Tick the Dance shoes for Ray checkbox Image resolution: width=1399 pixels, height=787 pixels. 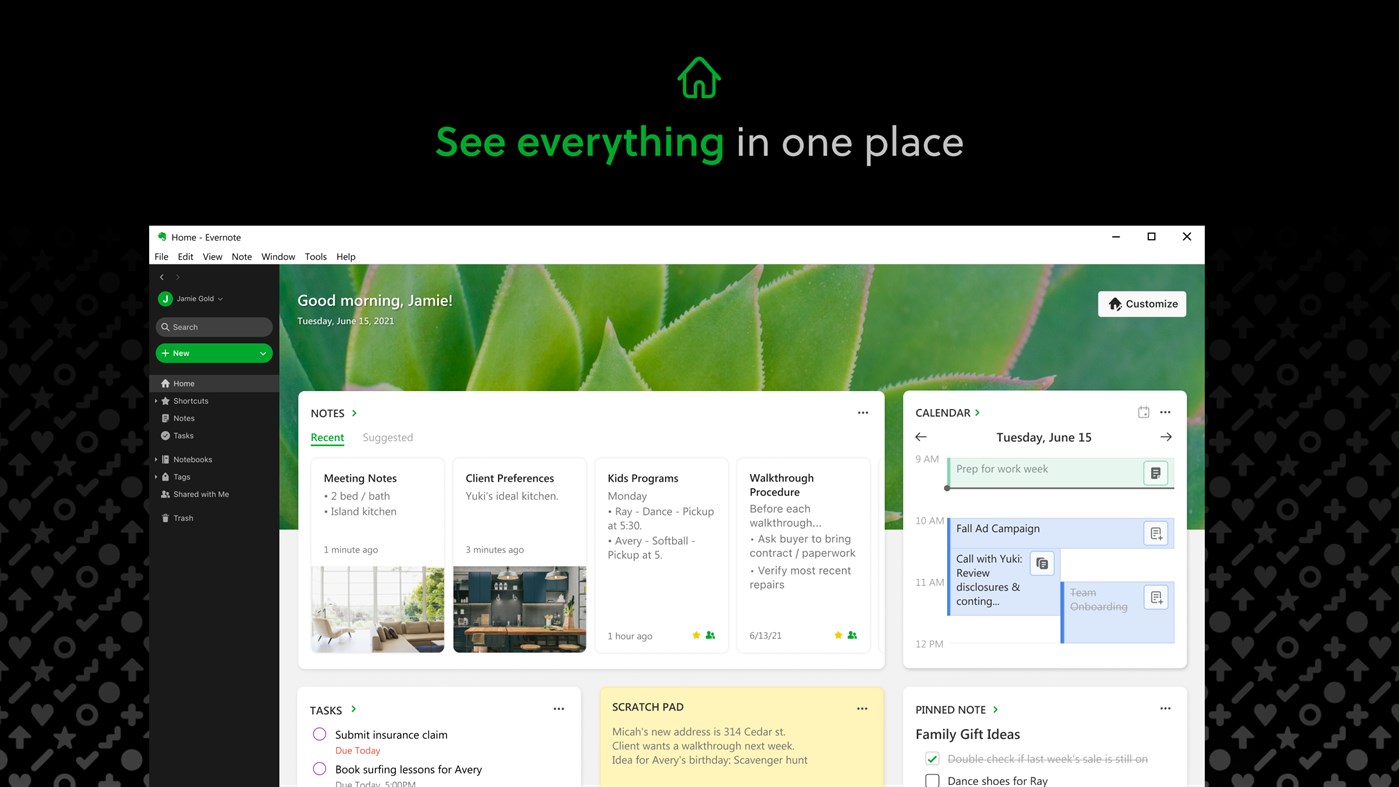click(931, 780)
